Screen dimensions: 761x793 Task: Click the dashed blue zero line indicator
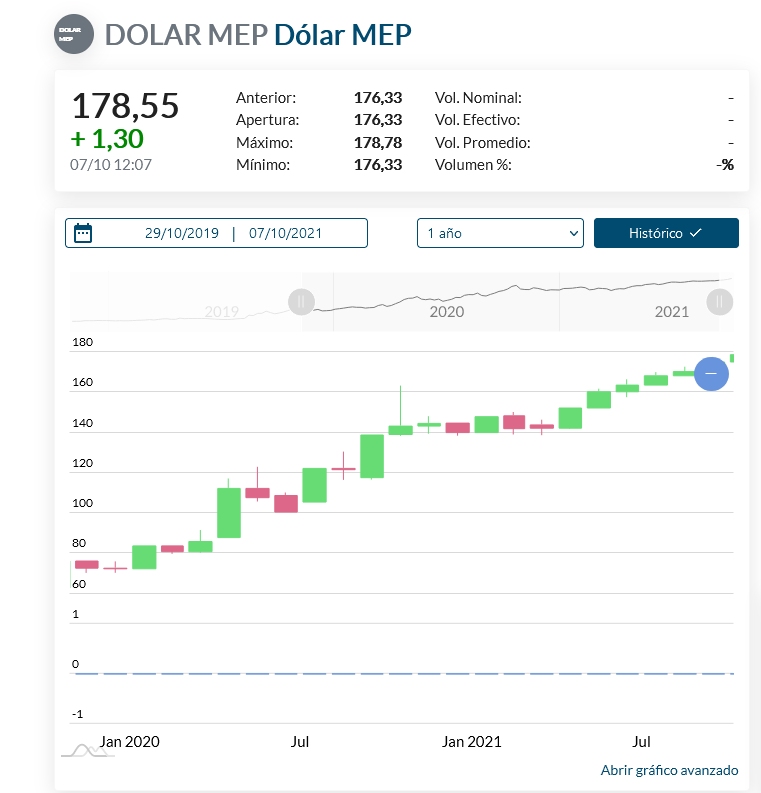(400, 673)
